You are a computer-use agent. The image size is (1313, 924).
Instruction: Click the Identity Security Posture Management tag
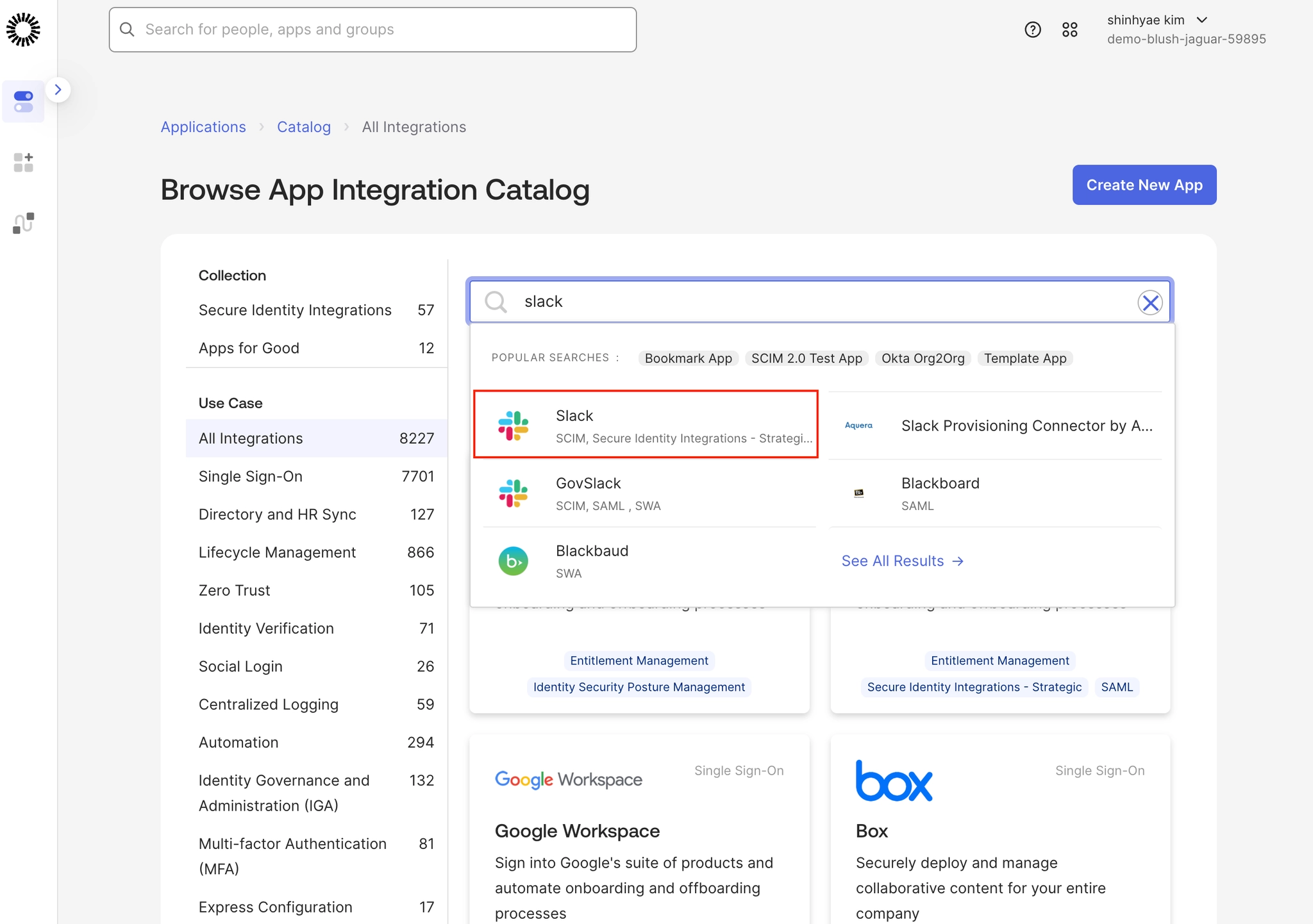pos(639,687)
